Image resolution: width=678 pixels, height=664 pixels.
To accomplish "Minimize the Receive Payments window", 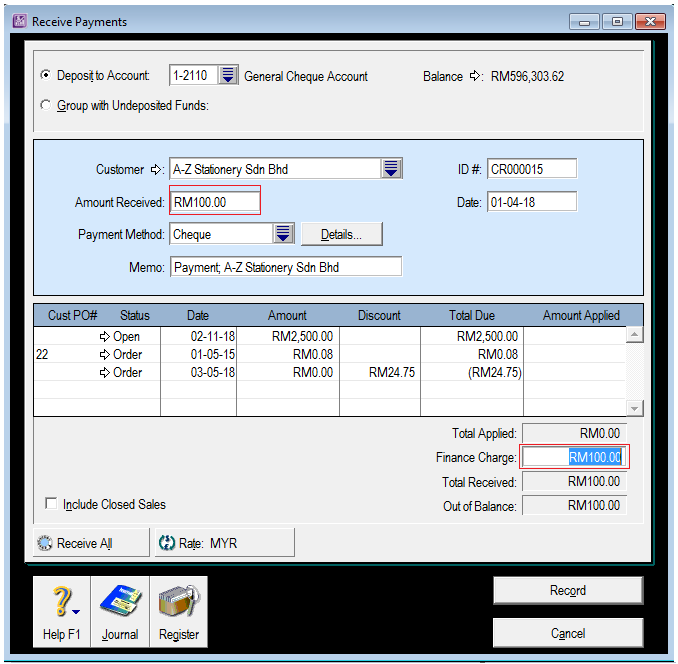I will tap(584, 22).
